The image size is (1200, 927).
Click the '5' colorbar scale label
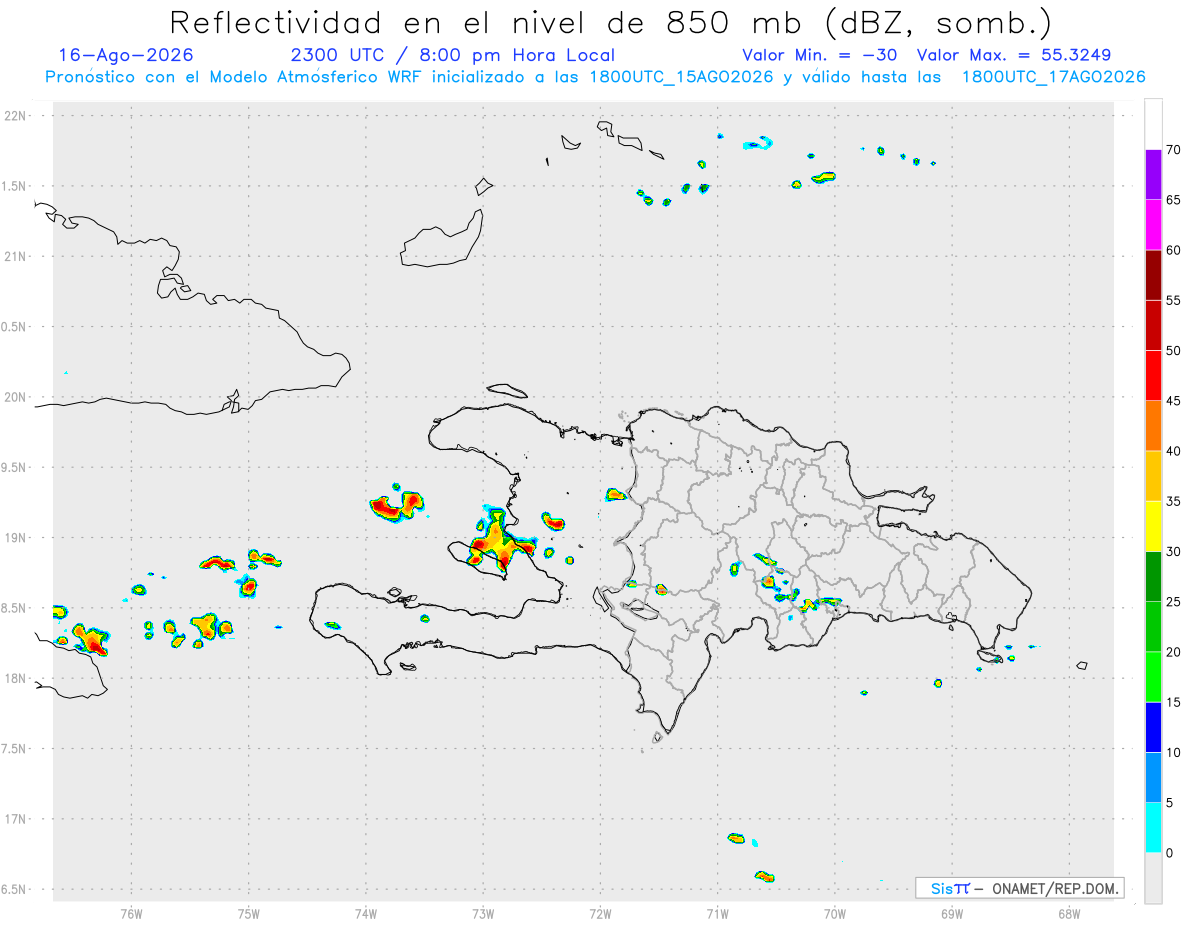1170,803
